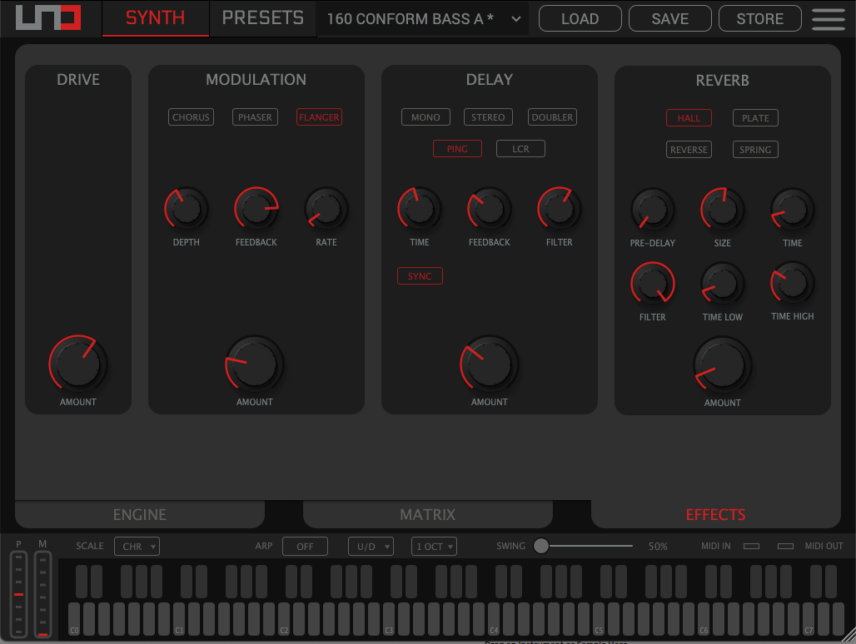Click the Modulation Rate knob
Viewport: 856px width, 644px height.
point(326,209)
